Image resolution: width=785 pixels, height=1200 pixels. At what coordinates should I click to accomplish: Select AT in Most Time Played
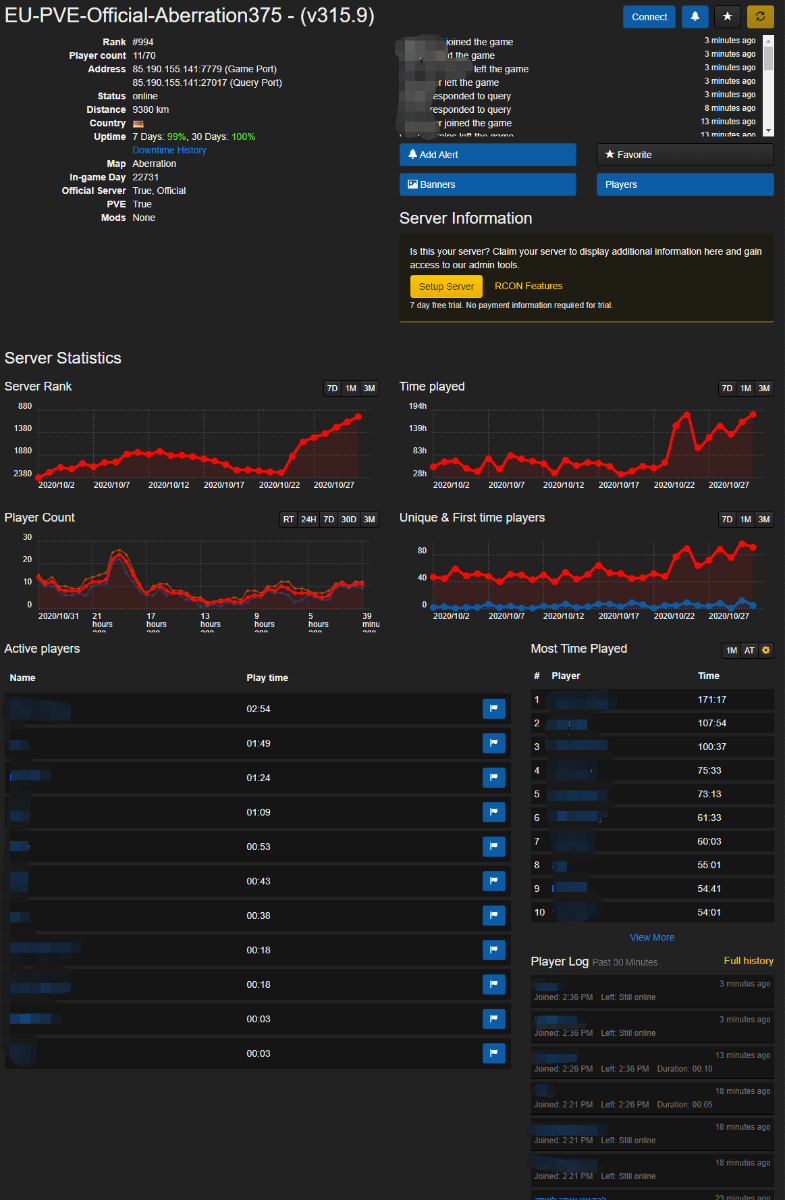coord(749,651)
